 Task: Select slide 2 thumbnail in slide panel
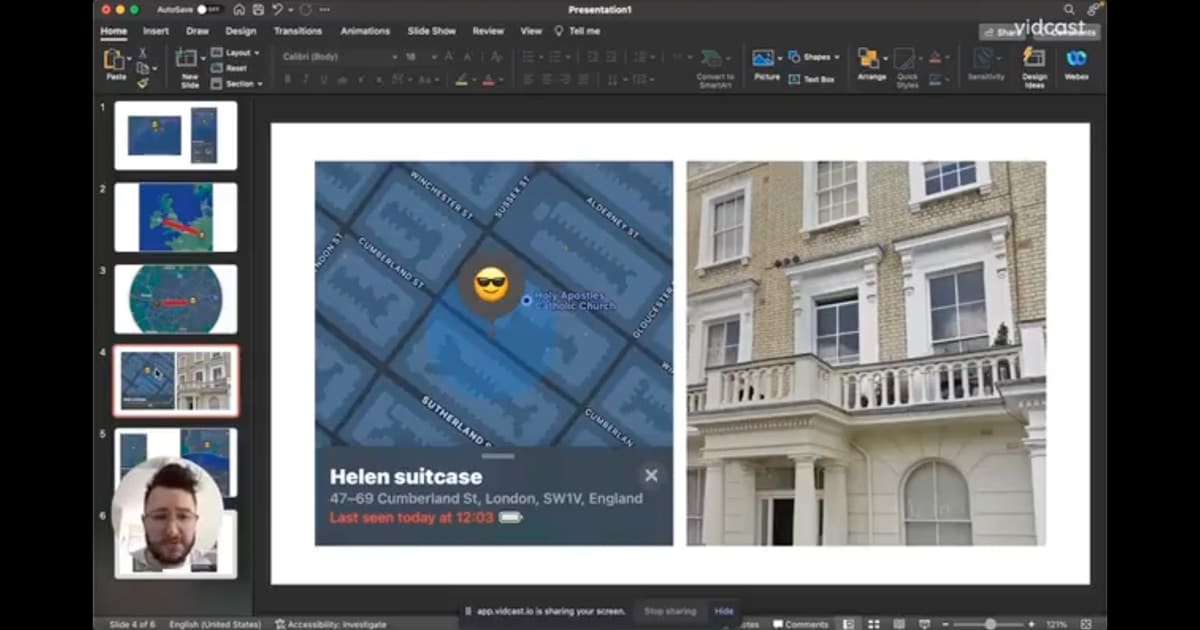point(176,217)
